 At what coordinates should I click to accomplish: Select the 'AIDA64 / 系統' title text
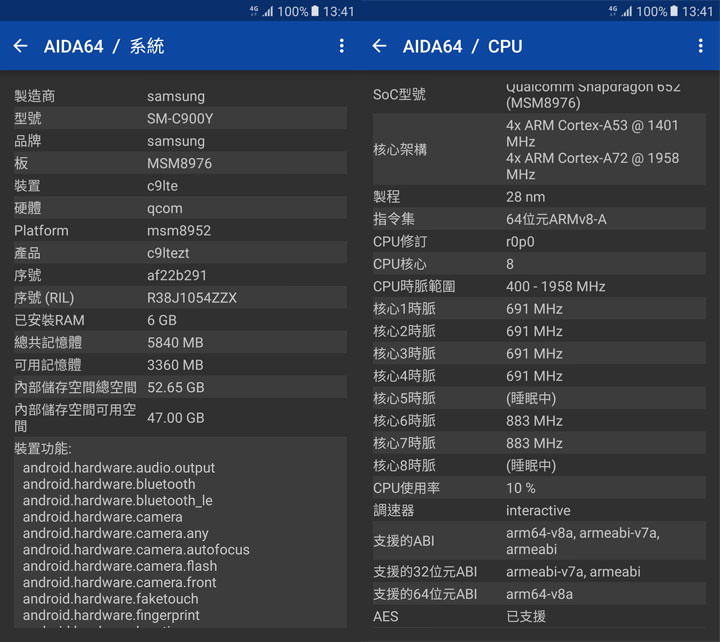coord(104,46)
